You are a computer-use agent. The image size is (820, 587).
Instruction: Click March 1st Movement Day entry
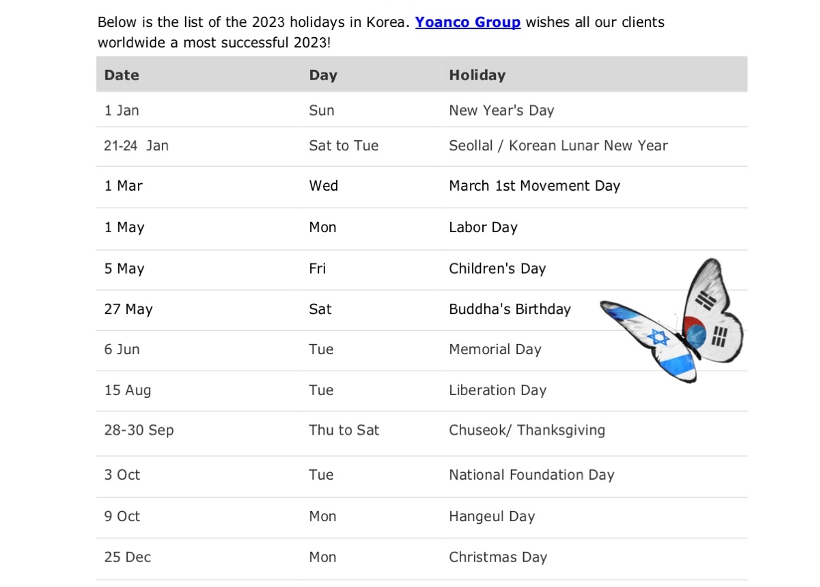(534, 186)
